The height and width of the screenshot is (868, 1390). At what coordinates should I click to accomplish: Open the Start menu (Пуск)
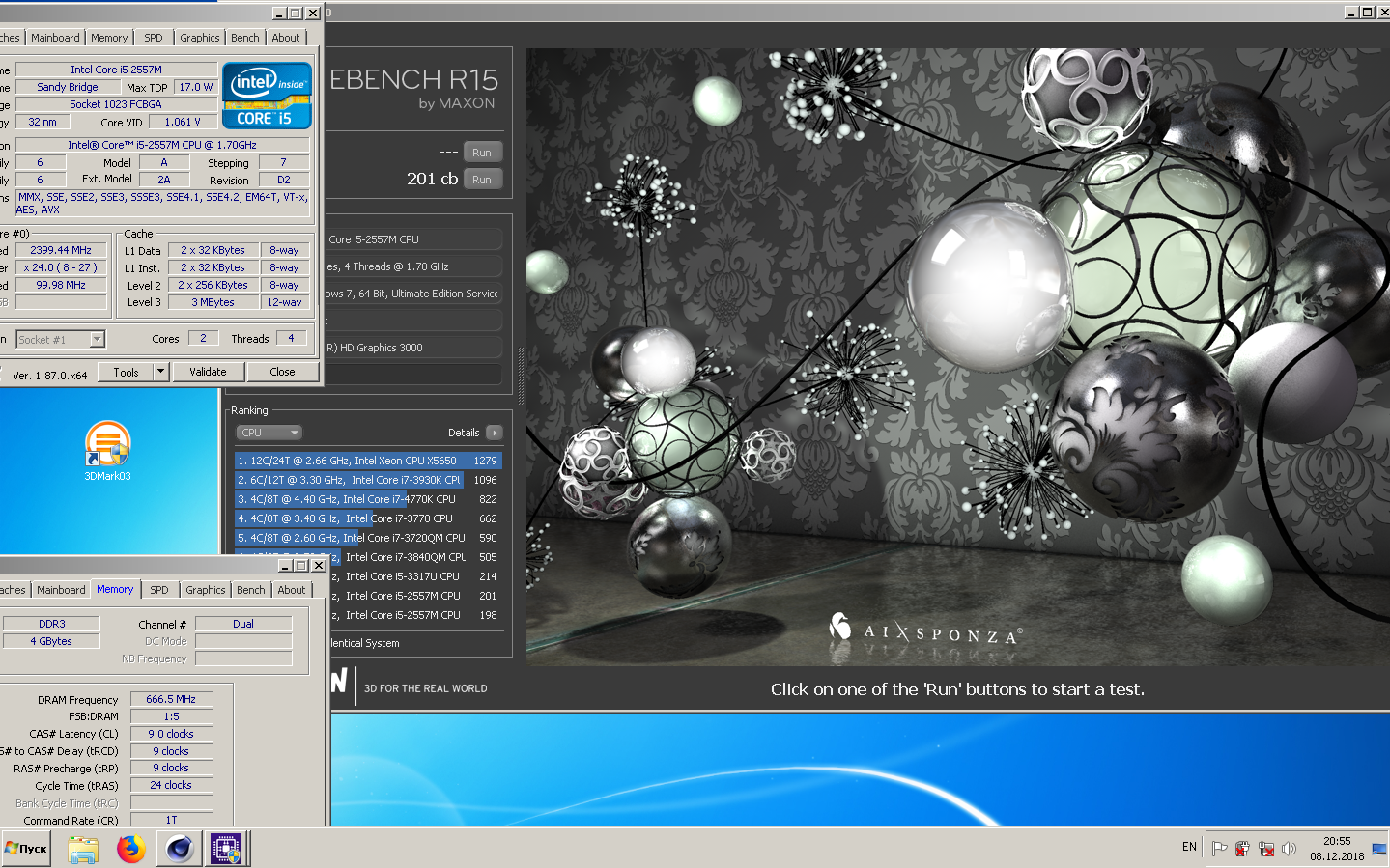tap(26, 849)
